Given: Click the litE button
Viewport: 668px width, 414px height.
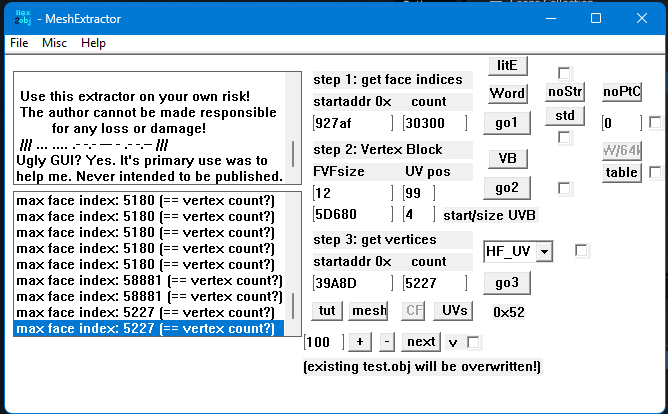Looking at the screenshot, I should tap(507, 66).
